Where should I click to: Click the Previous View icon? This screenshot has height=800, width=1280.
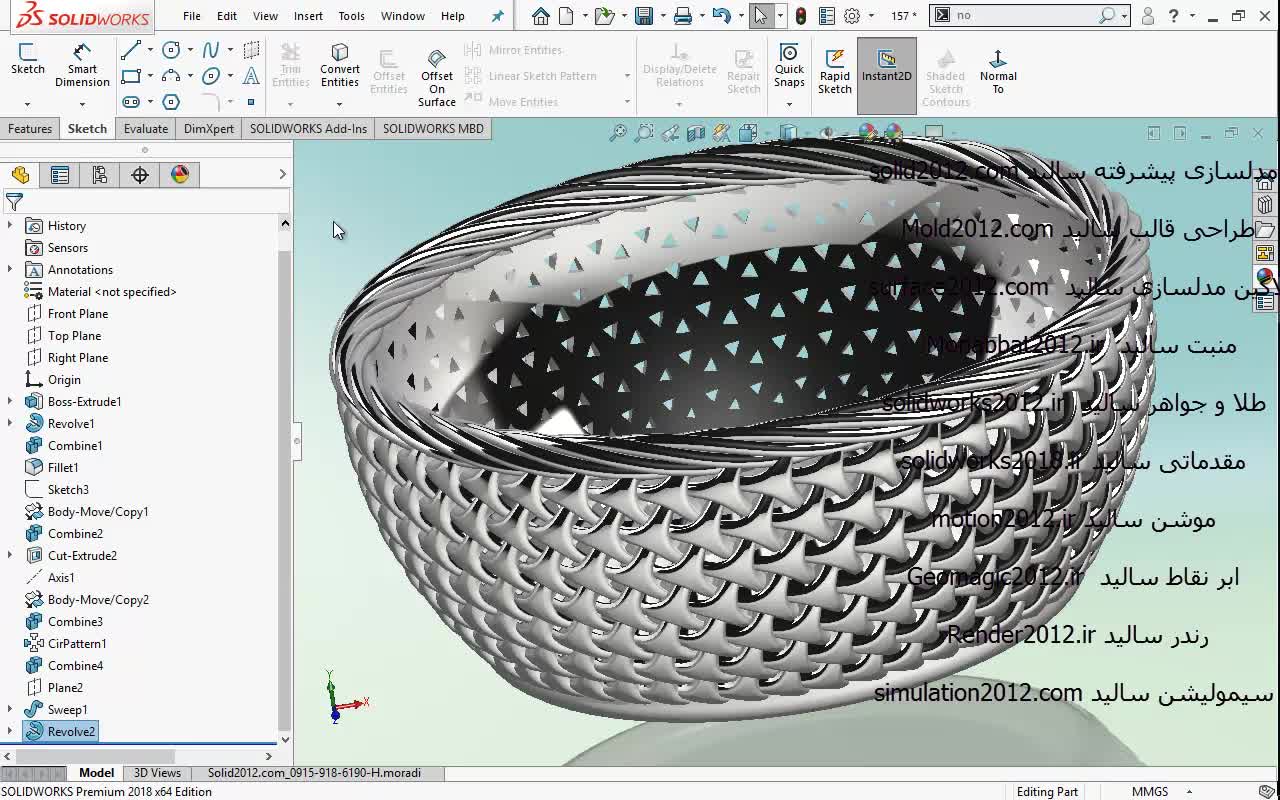[670, 132]
